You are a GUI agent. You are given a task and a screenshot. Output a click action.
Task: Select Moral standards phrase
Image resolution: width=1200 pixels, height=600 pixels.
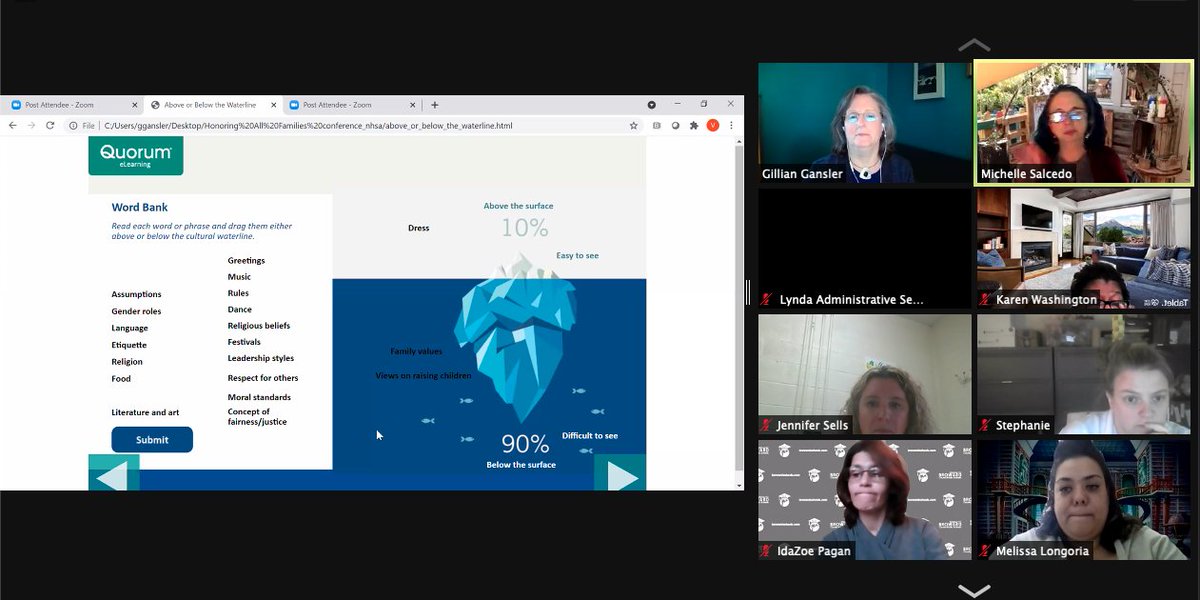[x=259, y=397]
